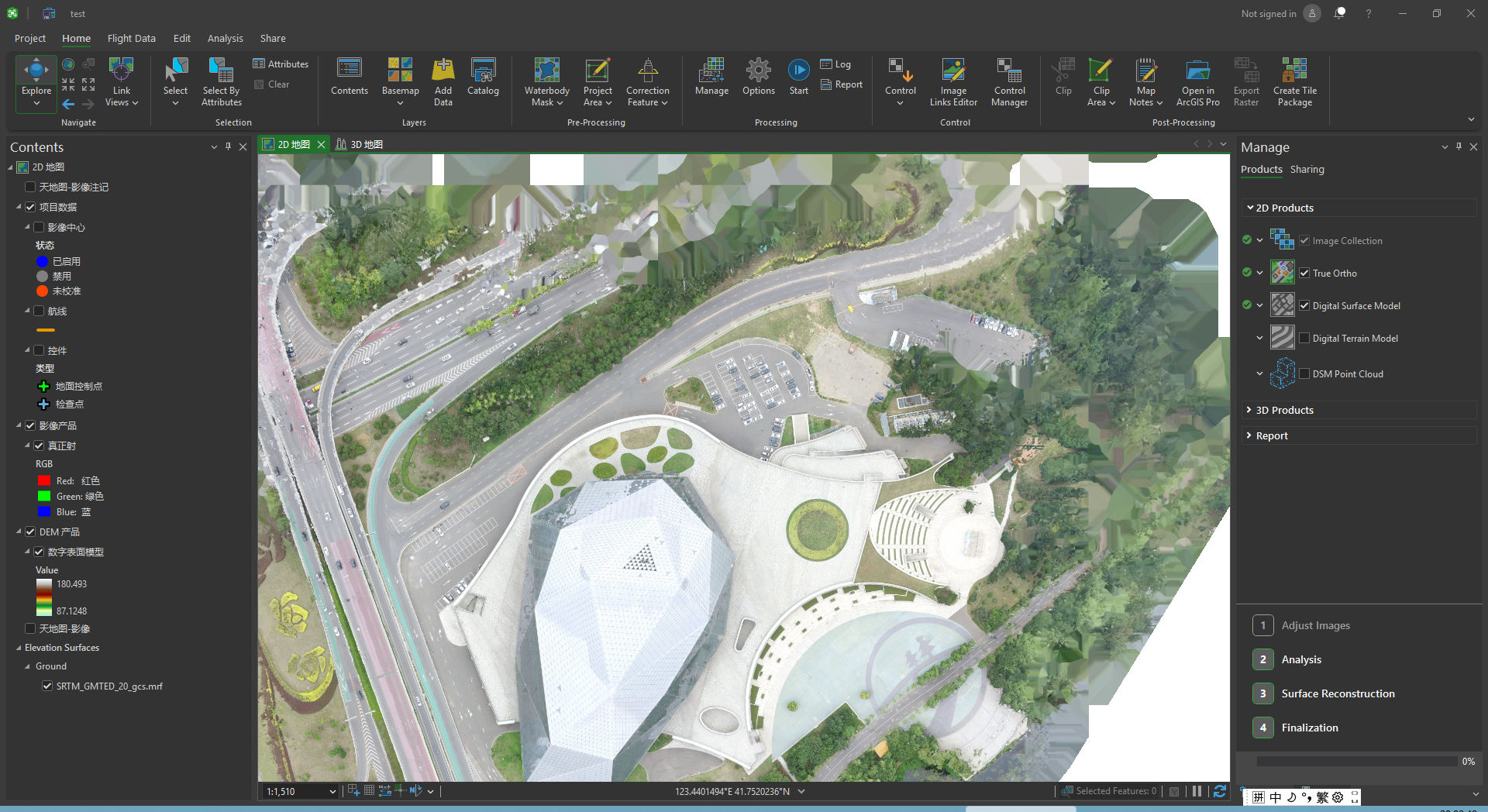Toggle visibility of 天地图-影像注记 layer
Image resolution: width=1488 pixels, height=812 pixels.
pos(30,187)
